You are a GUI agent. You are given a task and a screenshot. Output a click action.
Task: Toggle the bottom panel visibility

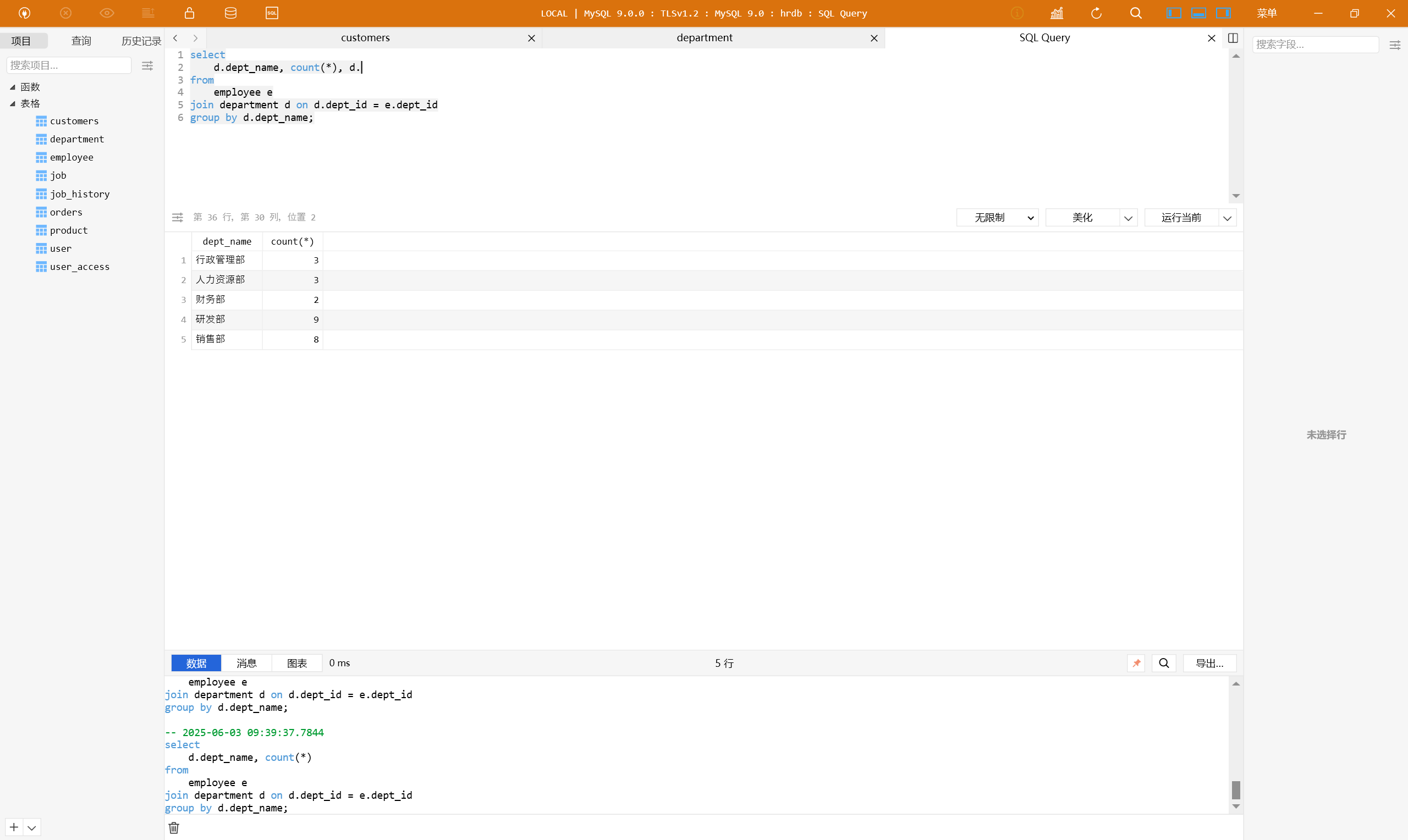click(x=1198, y=13)
